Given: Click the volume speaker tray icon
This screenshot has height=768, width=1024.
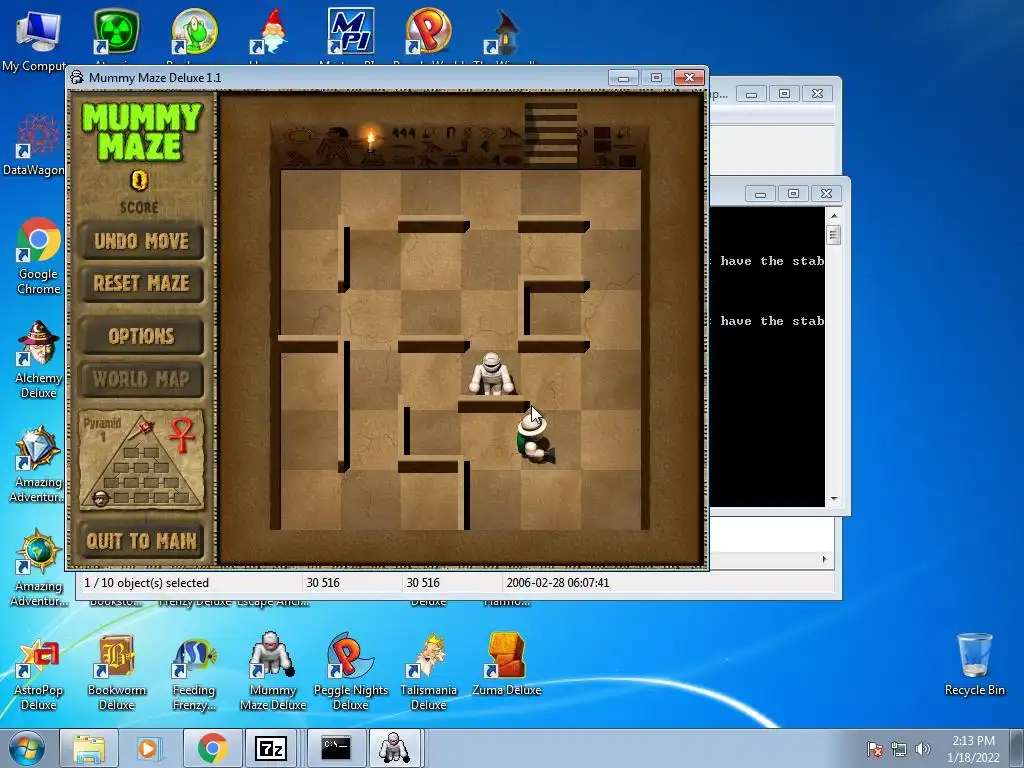Looking at the screenshot, I should click(923, 749).
